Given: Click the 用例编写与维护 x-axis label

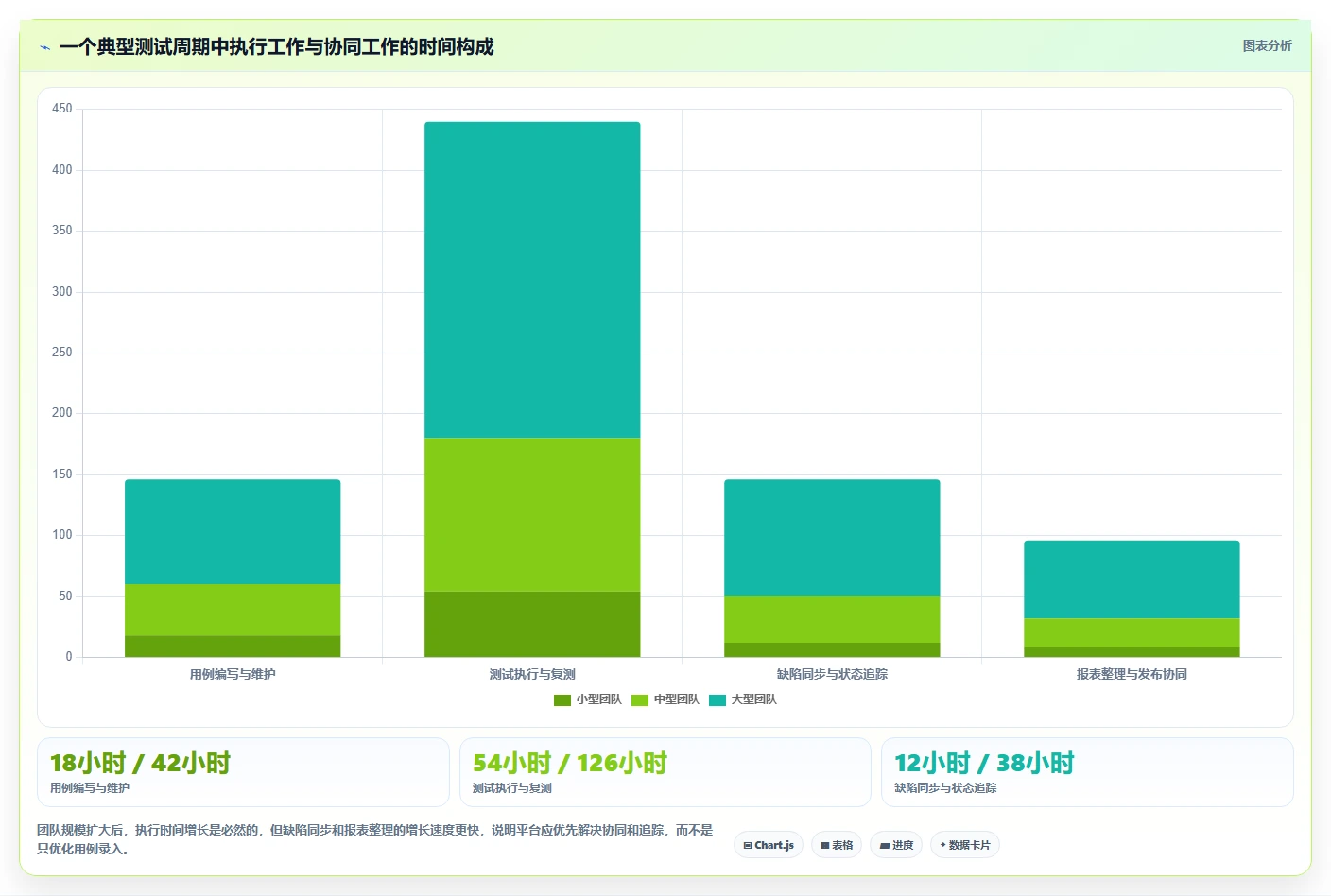Looking at the screenshot, I should point(233,674).
